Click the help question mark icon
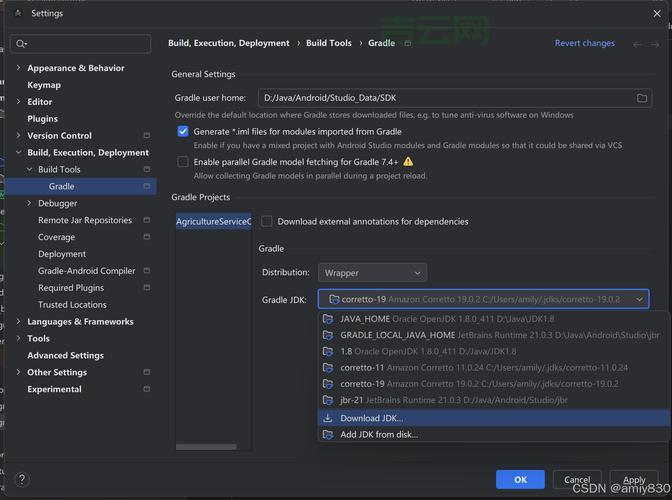The width and height of the screenshot is (672, 500). point(21,480)
